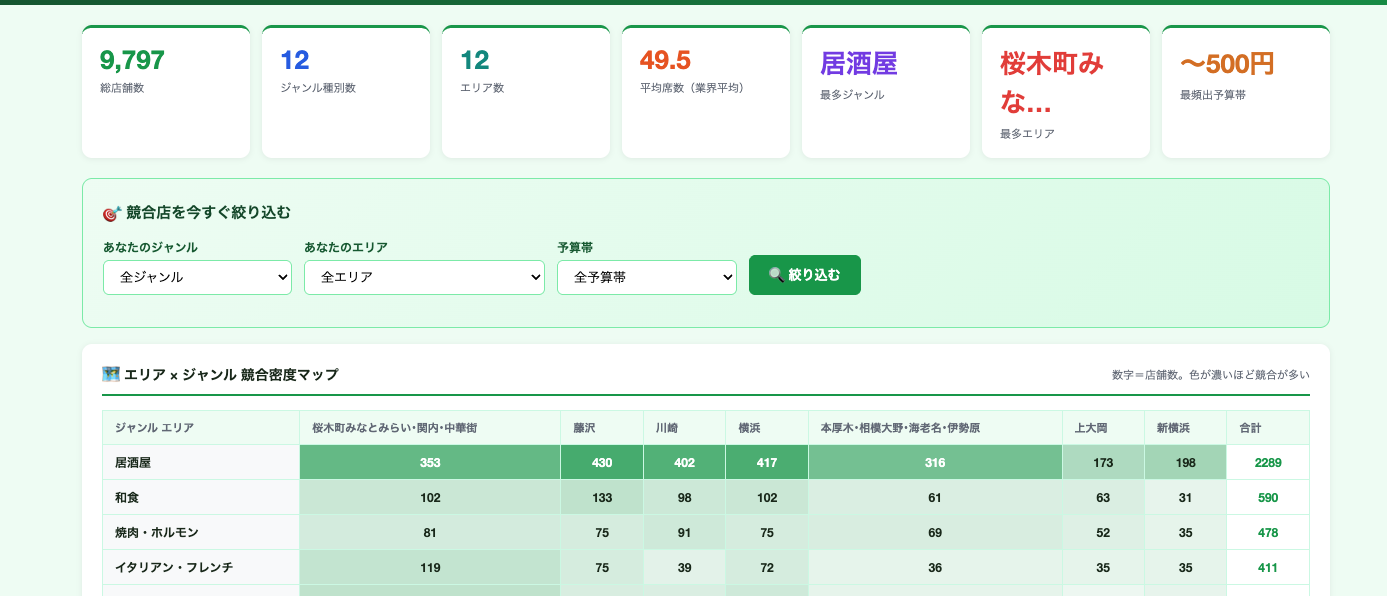Click the 72 cell in イタリアン・フレンチ row
Image resolution: width=1387 pixels, height=596 pixels.
pos(767,567)
